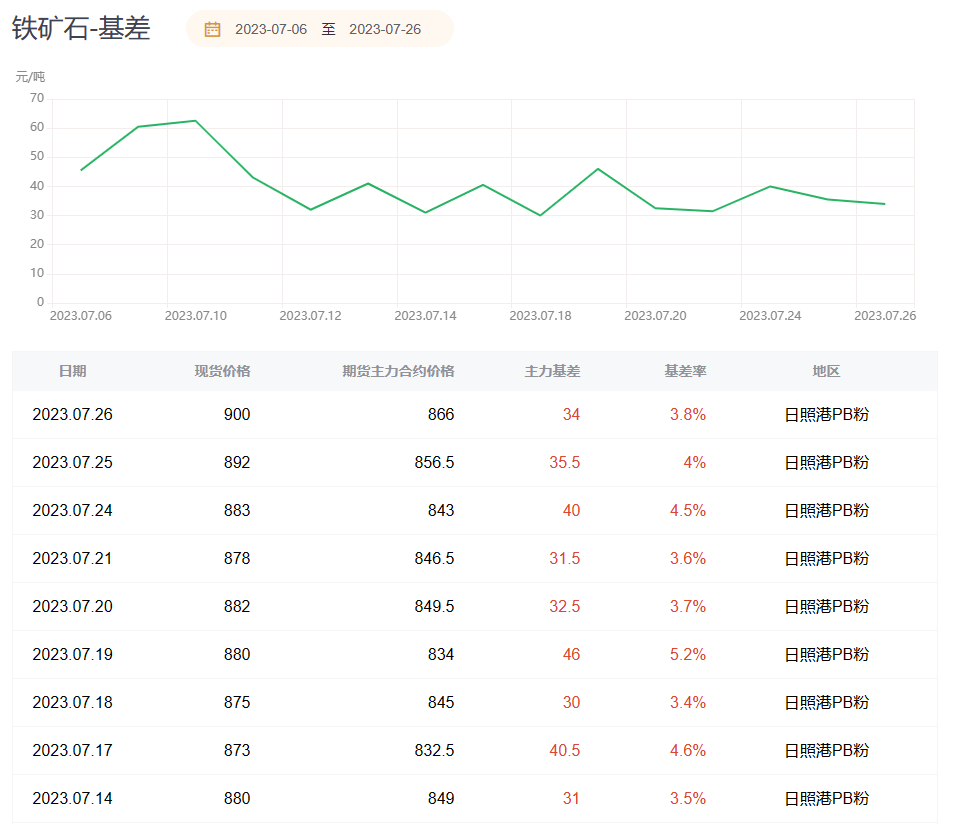Select end date 2023-07-26 field
The height and width of the screenshot is (824, 955).
pyautogui.click(x=385, y=29)
